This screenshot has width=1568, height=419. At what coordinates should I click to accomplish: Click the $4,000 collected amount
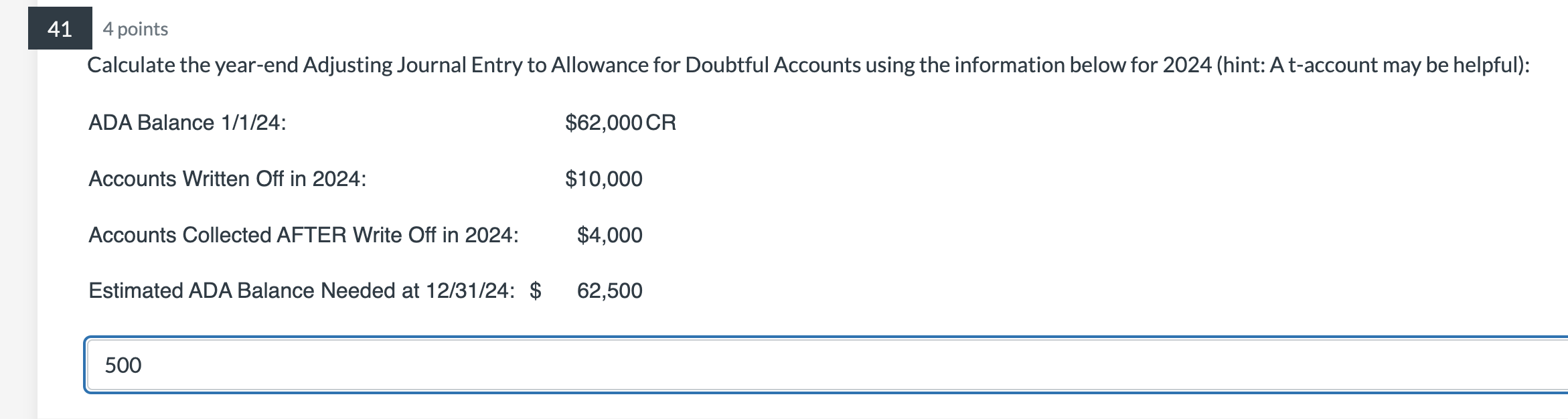[x=610, y=235]
